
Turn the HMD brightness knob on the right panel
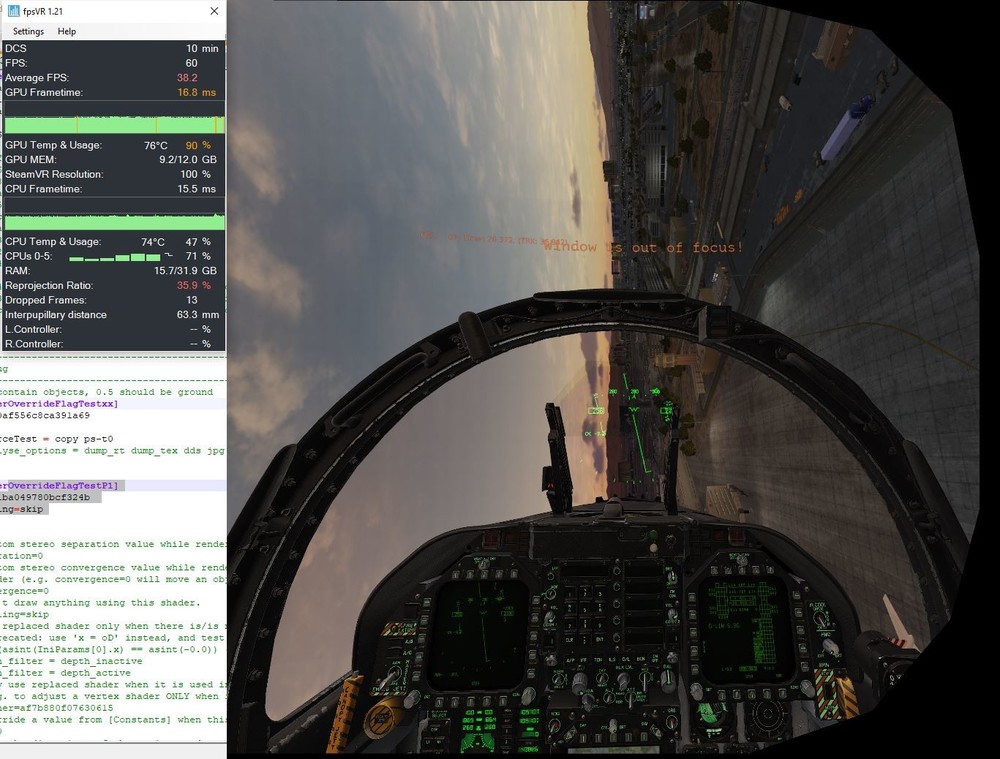coord(830,645)
